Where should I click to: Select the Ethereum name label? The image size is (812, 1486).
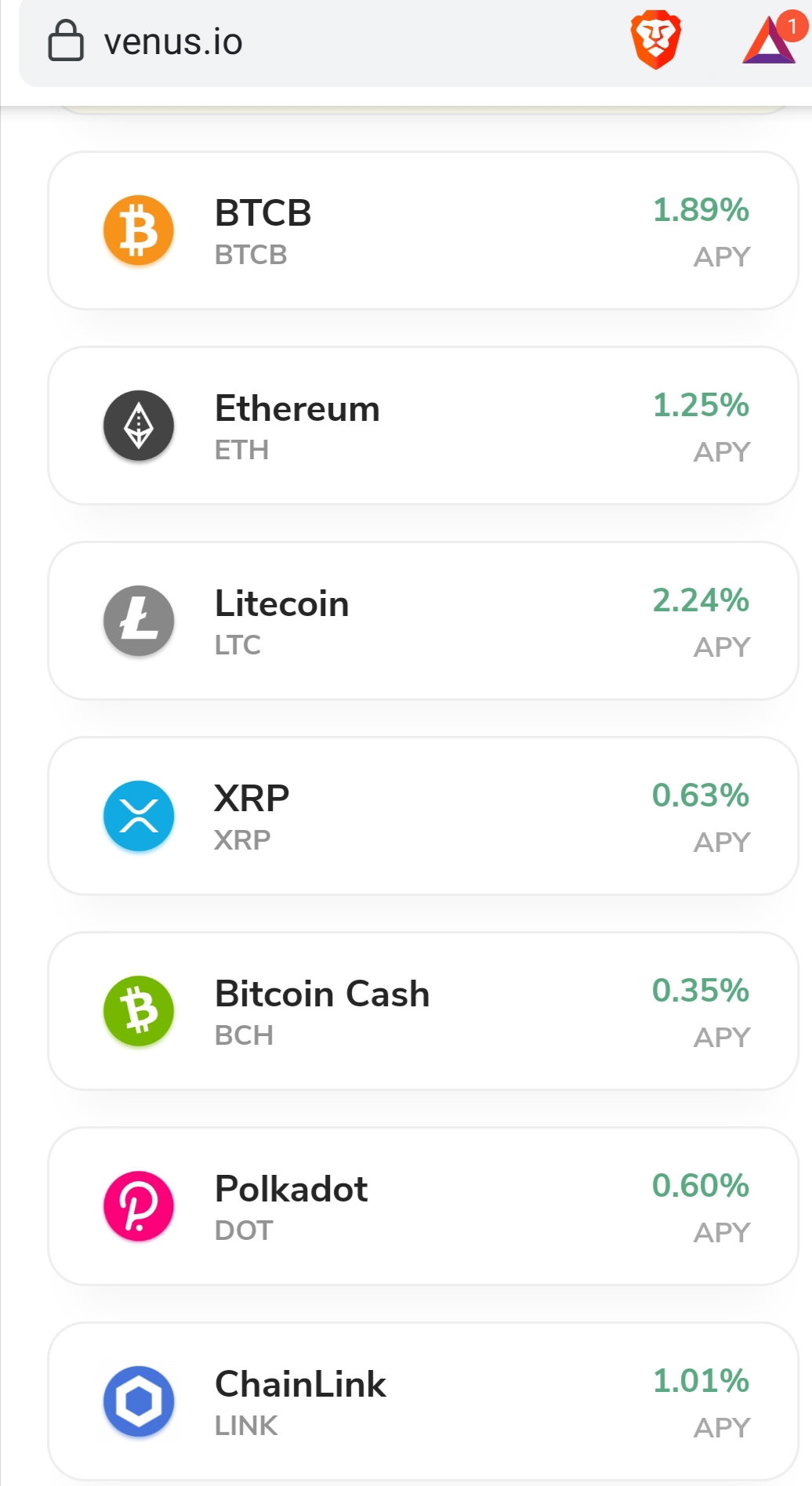pos(297,409)
